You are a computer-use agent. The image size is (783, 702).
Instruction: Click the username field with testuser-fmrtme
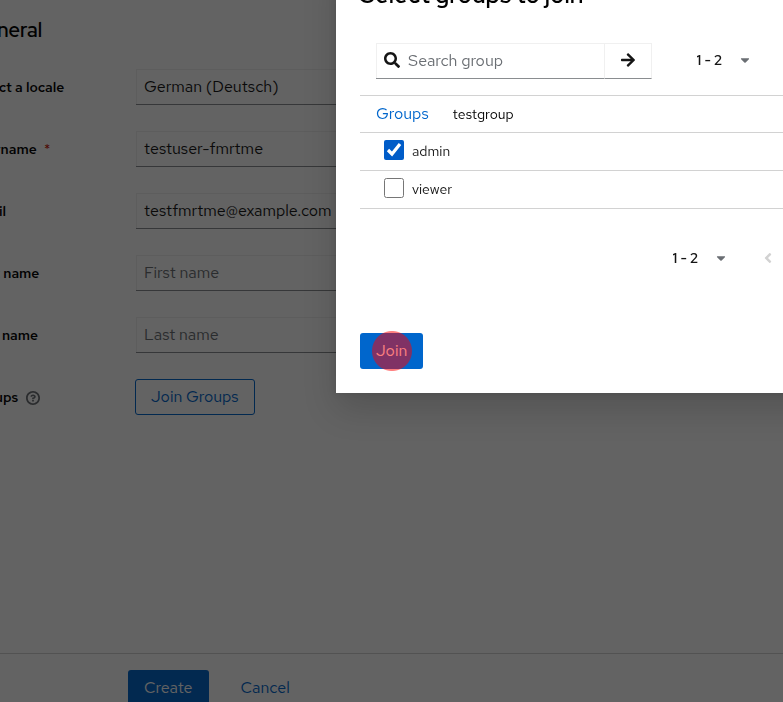[236, 149]
